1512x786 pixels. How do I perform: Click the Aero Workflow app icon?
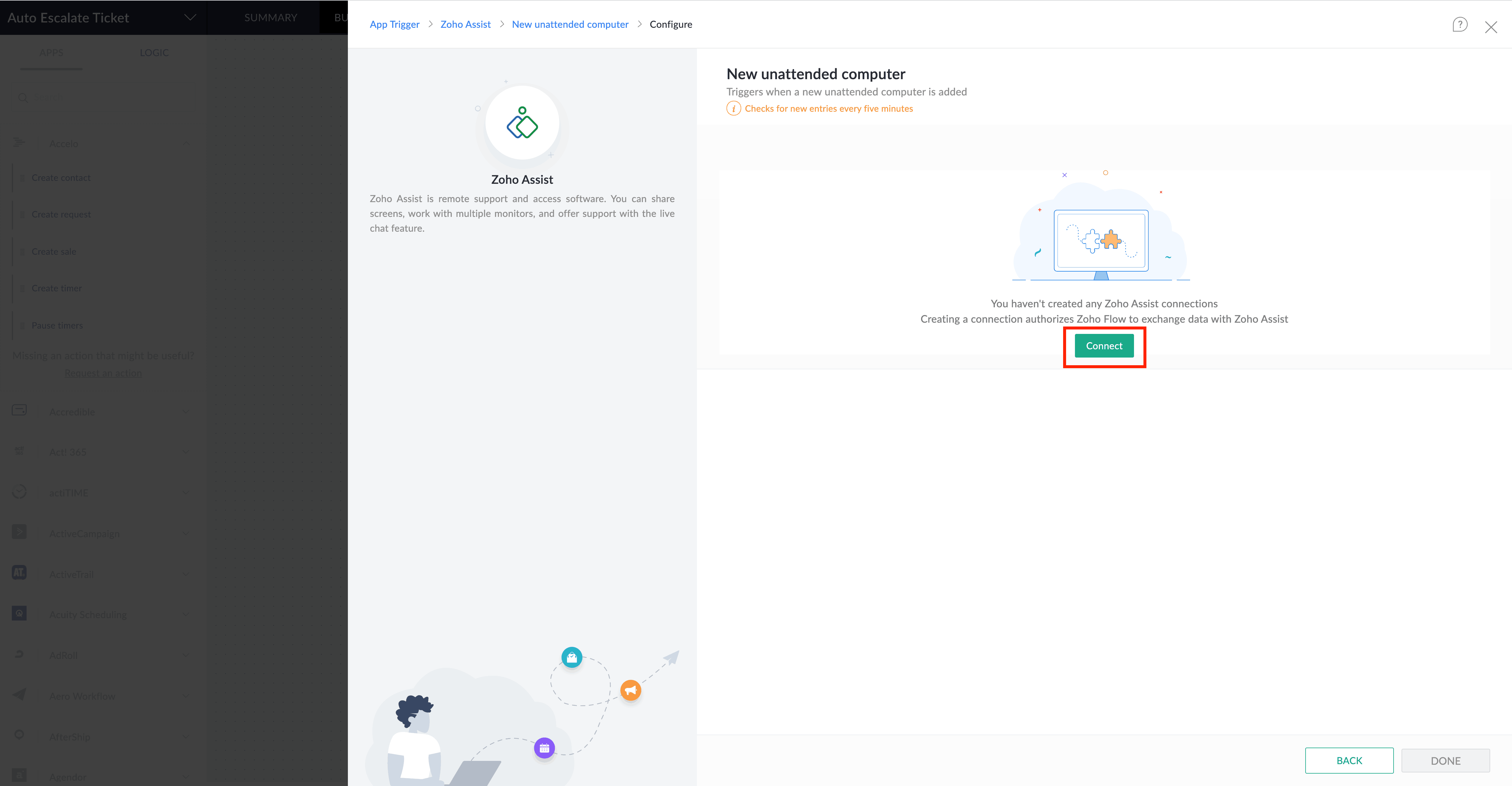19,695
